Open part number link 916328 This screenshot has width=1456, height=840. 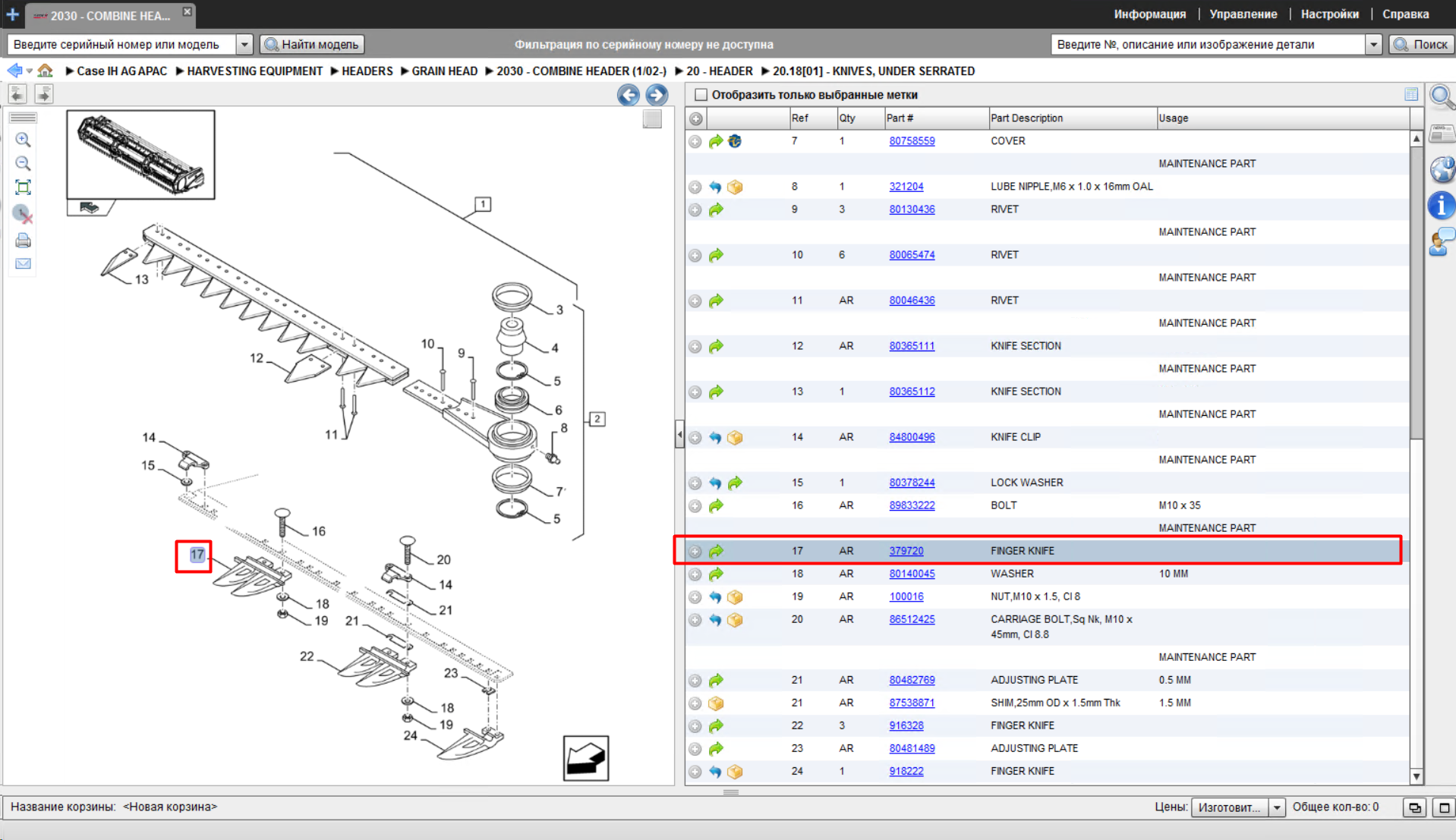(906, 725)
